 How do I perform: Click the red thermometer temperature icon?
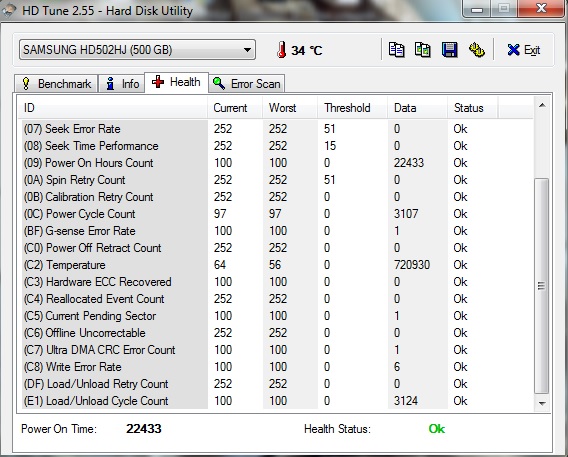(281, 50)
